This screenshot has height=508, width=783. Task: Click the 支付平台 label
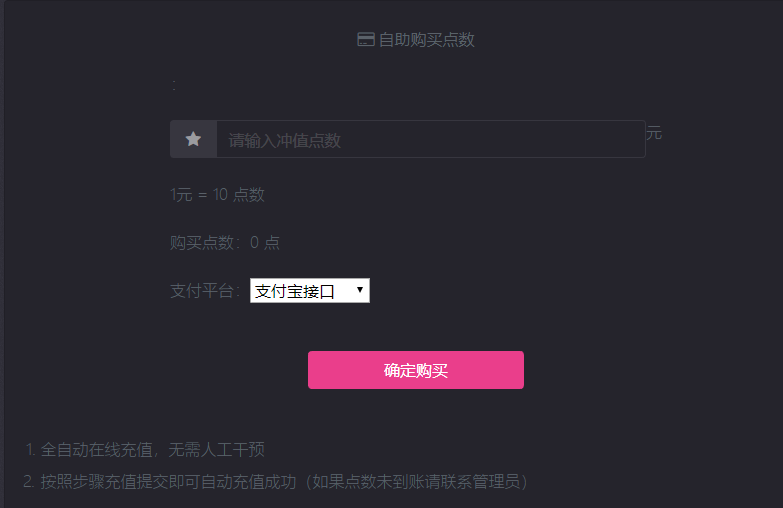point(202,291)
